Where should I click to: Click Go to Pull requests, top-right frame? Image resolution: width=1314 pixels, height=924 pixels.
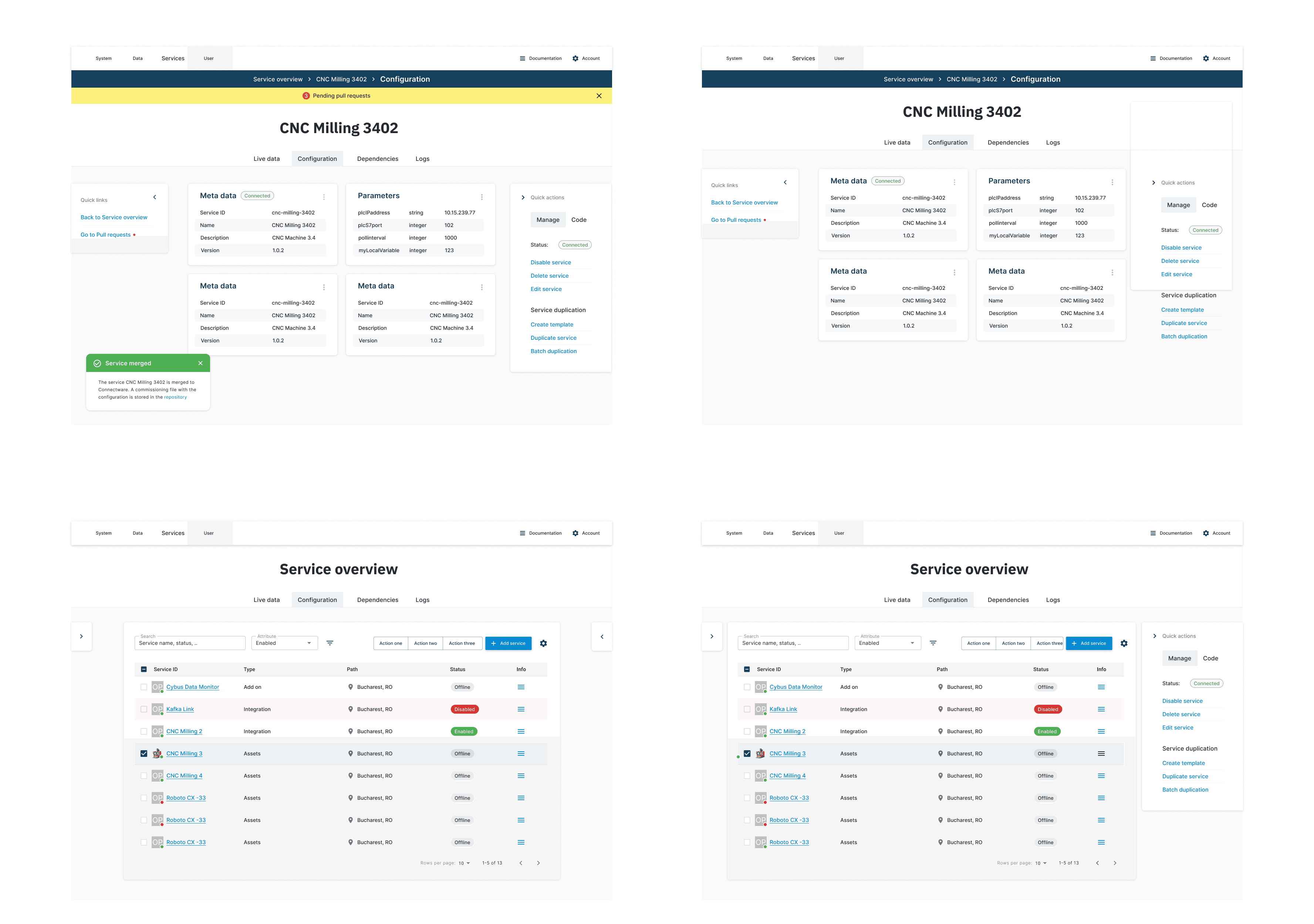[x=736, y=220]
